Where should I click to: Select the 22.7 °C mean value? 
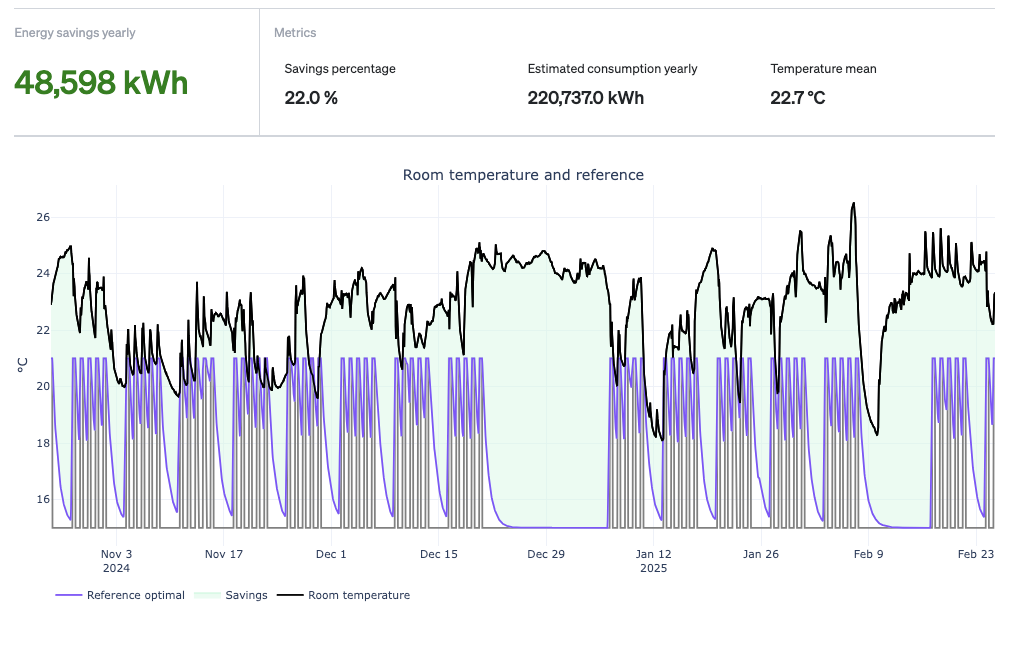[x=797, y=98]
